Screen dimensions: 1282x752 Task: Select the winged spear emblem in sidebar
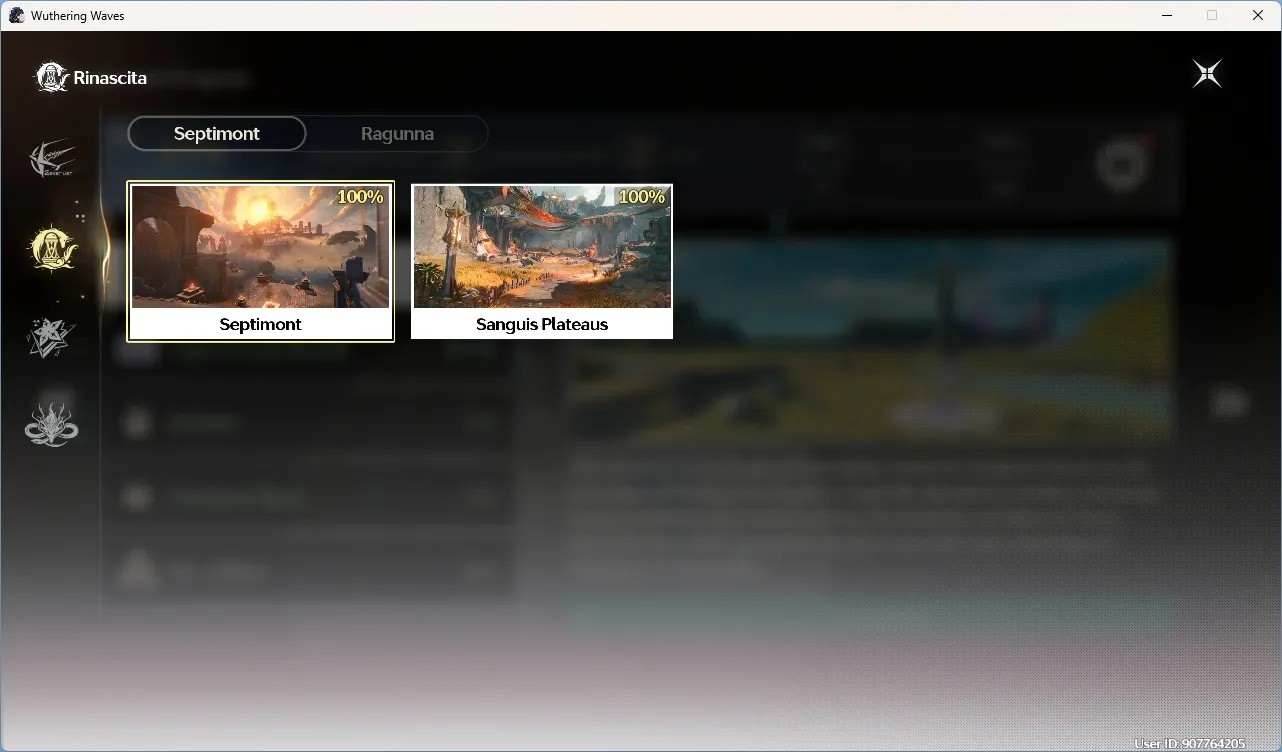tap(52, 158)
